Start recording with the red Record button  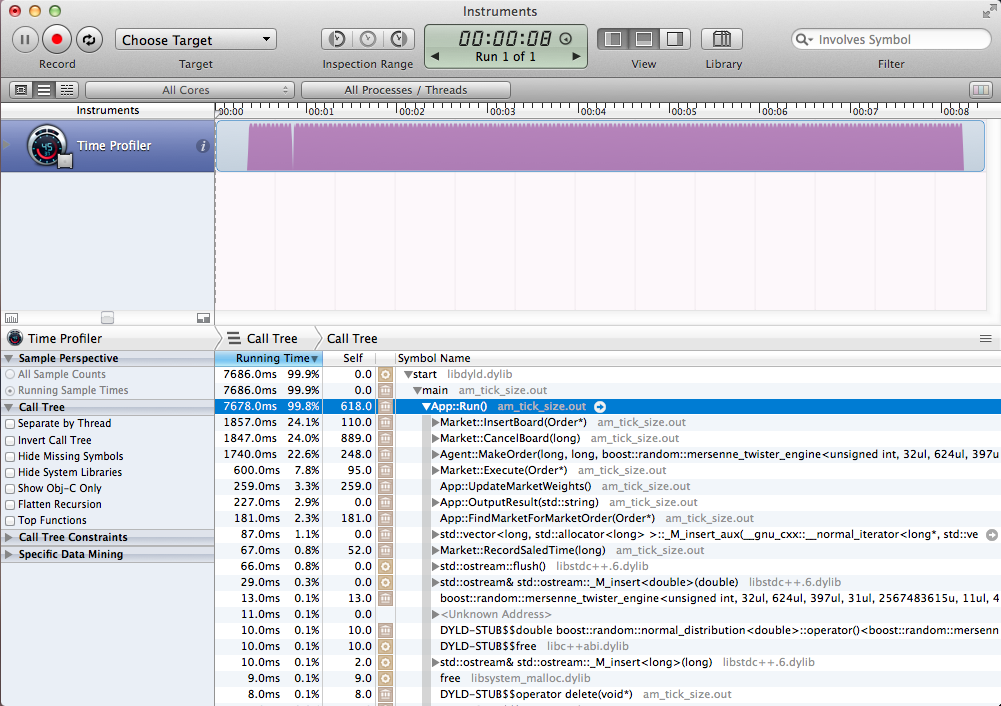56,38
